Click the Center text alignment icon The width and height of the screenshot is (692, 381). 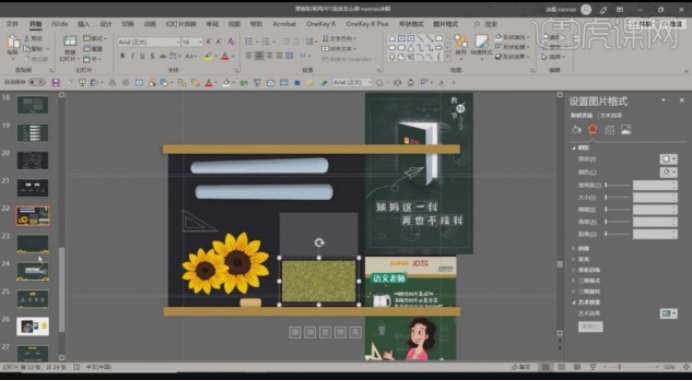[x=259, y=56]
